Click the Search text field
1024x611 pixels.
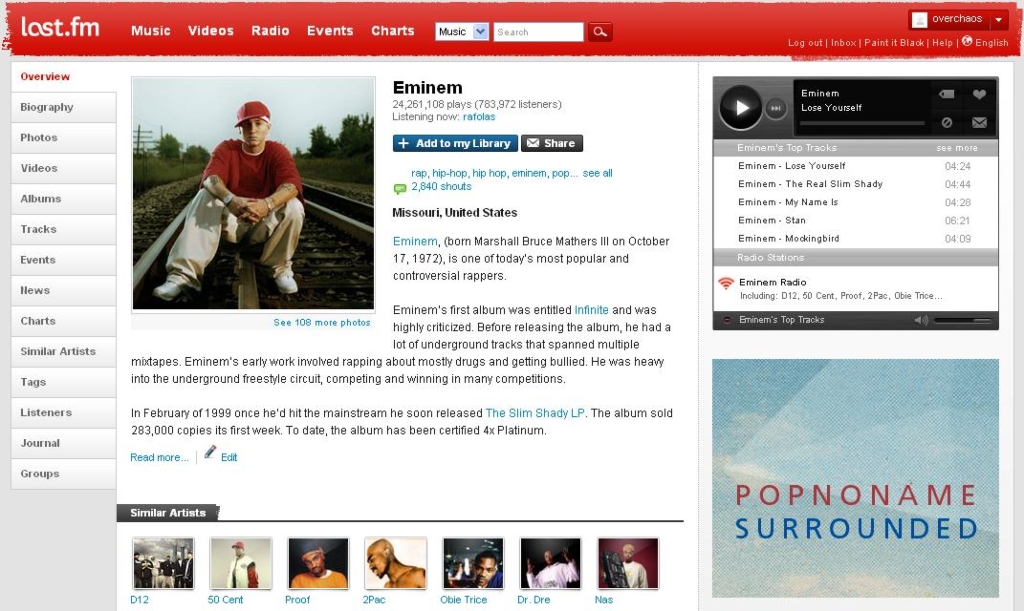coord(538,31)
